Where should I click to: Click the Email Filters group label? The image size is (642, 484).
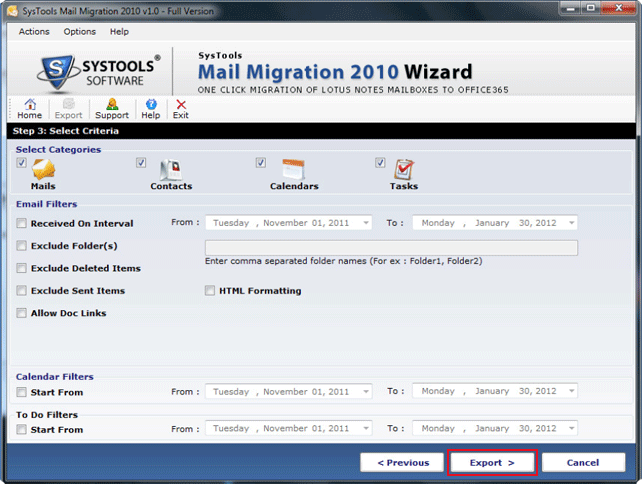coord(46,204)
